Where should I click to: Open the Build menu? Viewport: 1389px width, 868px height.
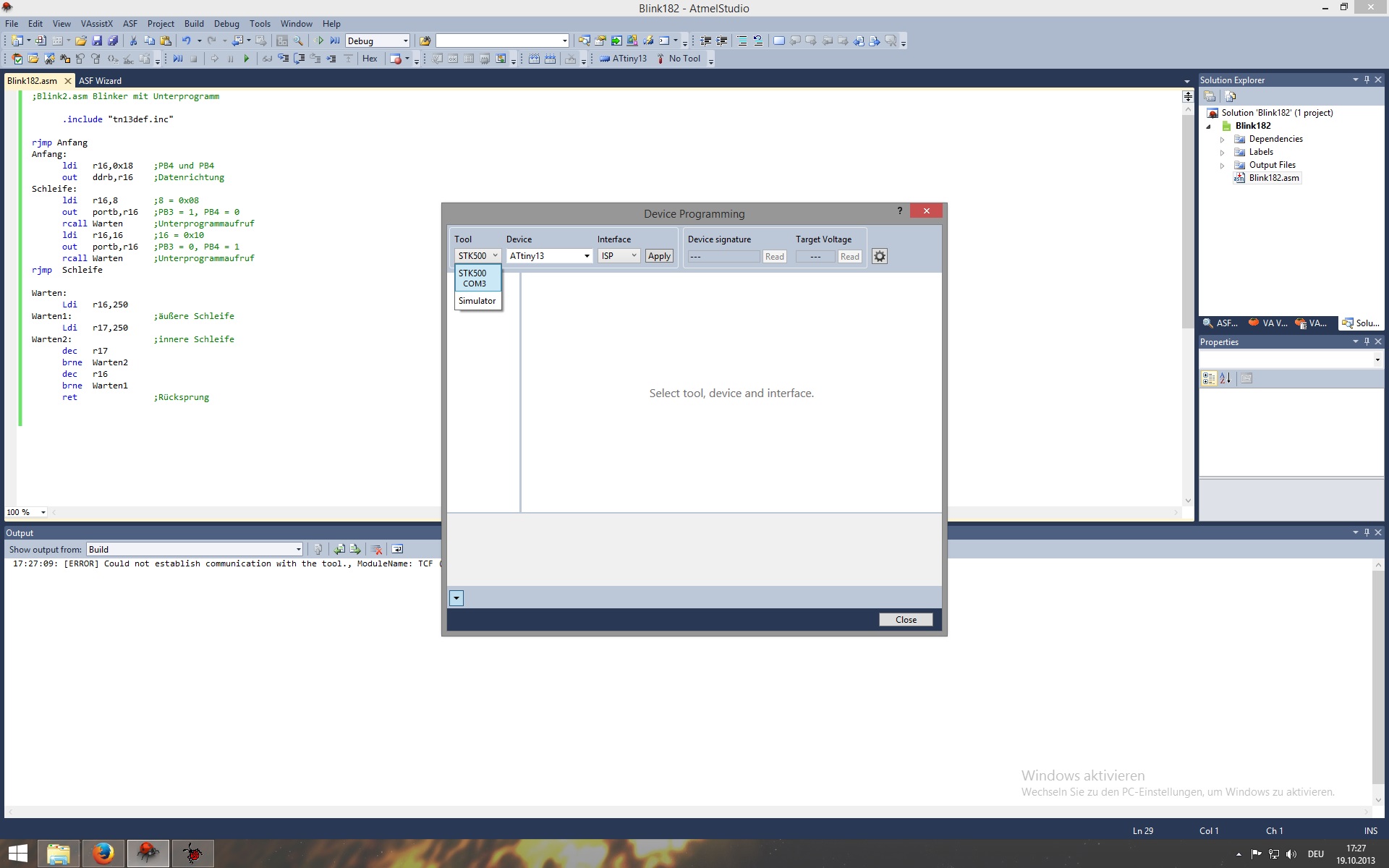coord(194,24)
